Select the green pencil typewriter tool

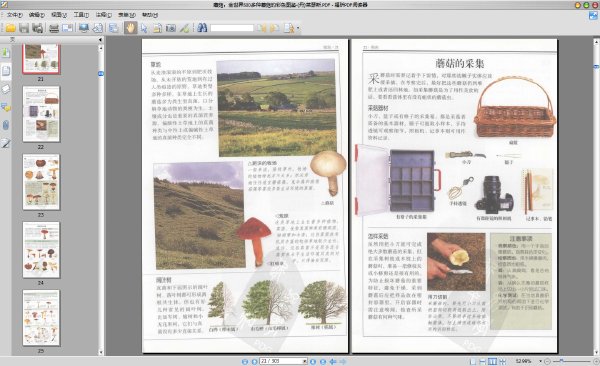pyautogui.click(x=184, y=28)
